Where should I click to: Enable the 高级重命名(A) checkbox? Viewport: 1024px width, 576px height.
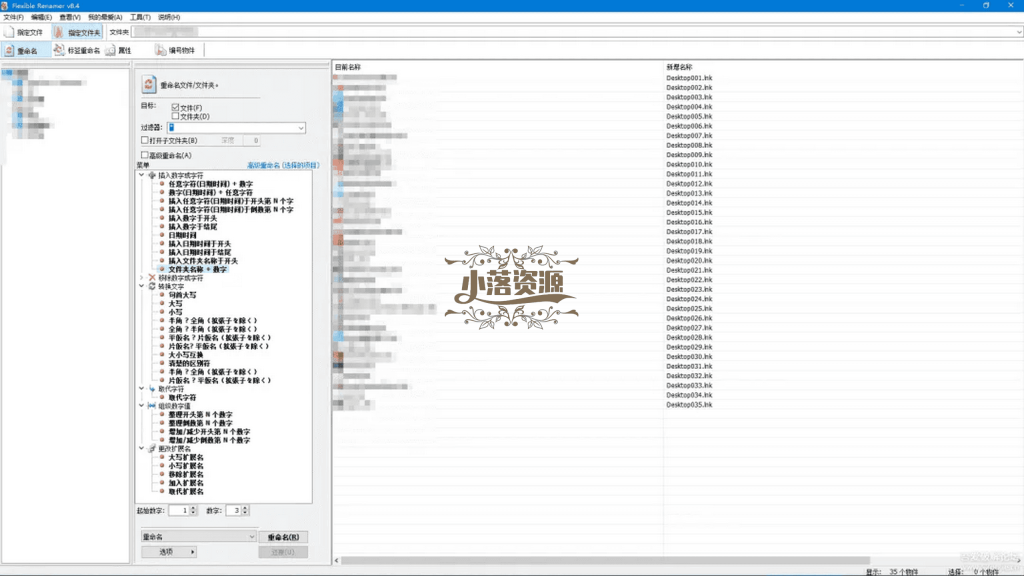[144, 155]
